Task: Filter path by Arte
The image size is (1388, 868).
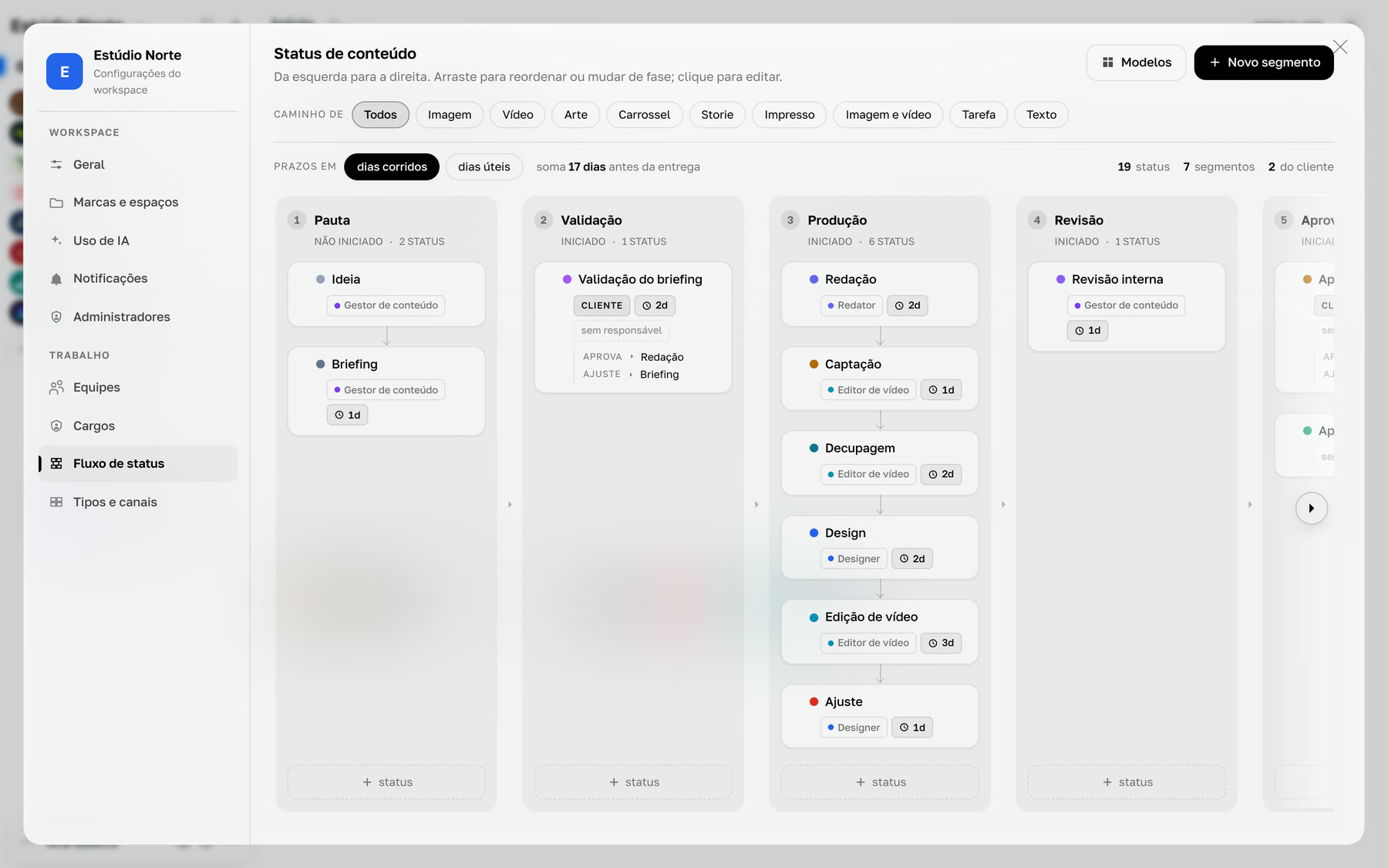Action: click(576, 115)
